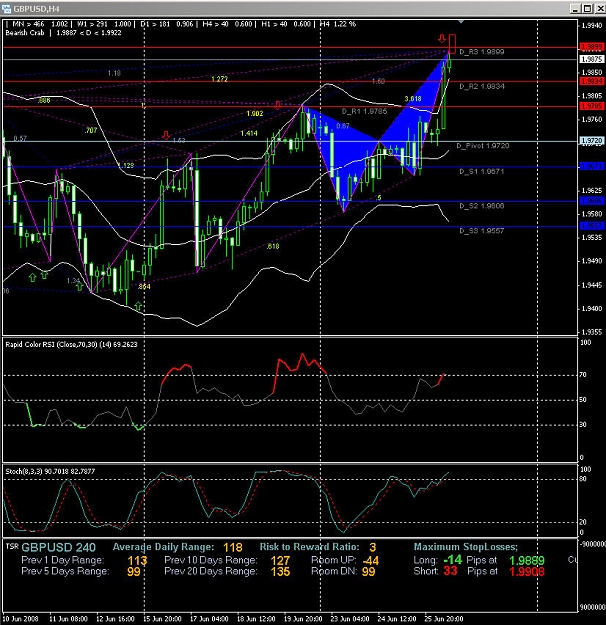The width and height of the screenshot is (606, 625).
Task: Click the red 1.9785 price scale tag
Action: (x=592, y=106)
